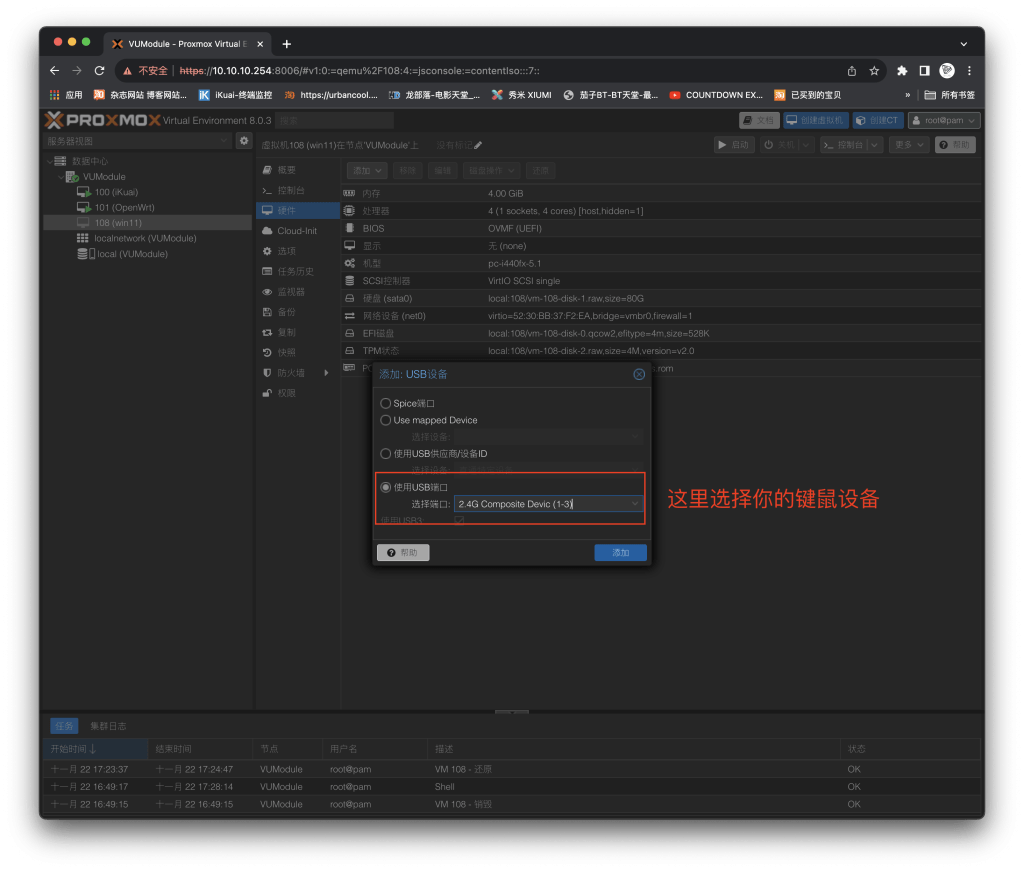Collapse the VUModule node in tree
Viewport: 1024px width, 871px height.
[x=60, y=177]
